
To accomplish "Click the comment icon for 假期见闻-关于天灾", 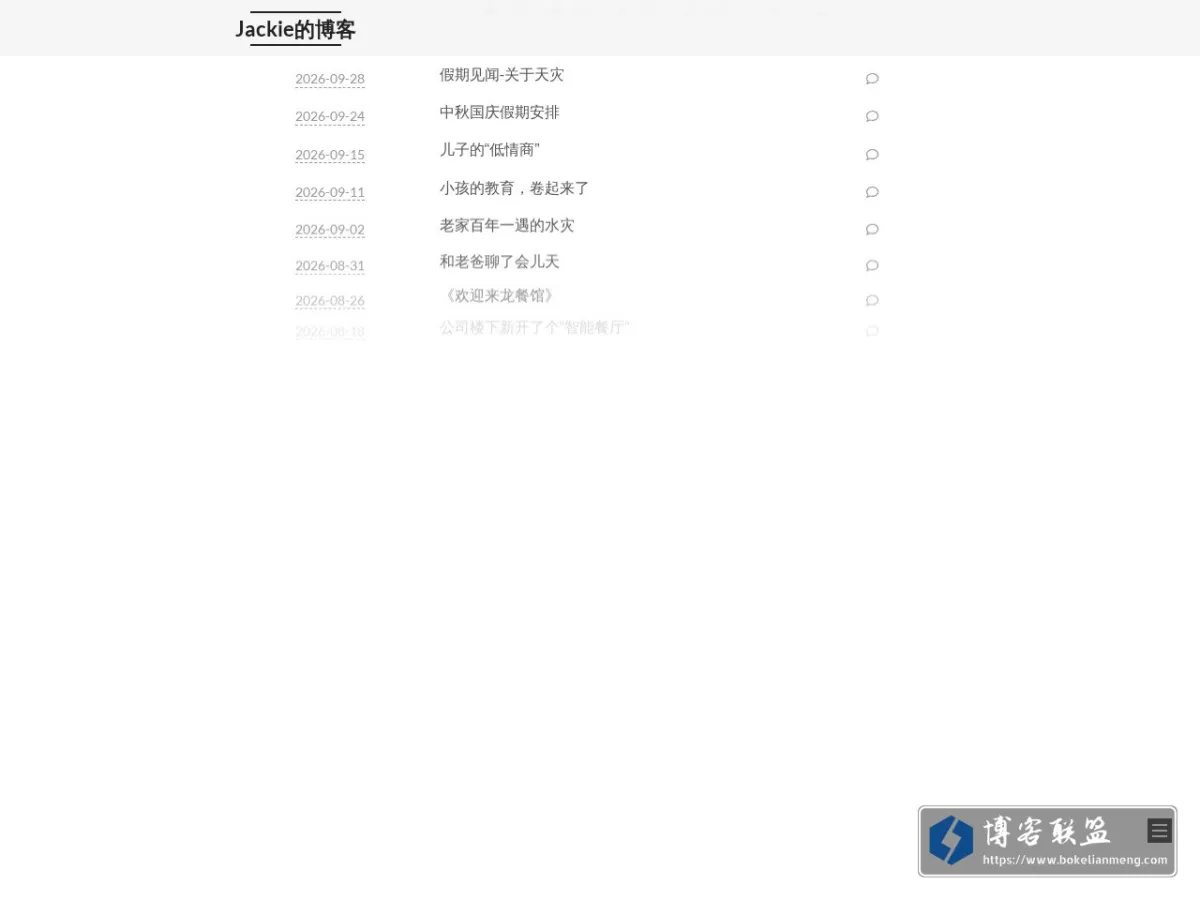I will 872,78.
